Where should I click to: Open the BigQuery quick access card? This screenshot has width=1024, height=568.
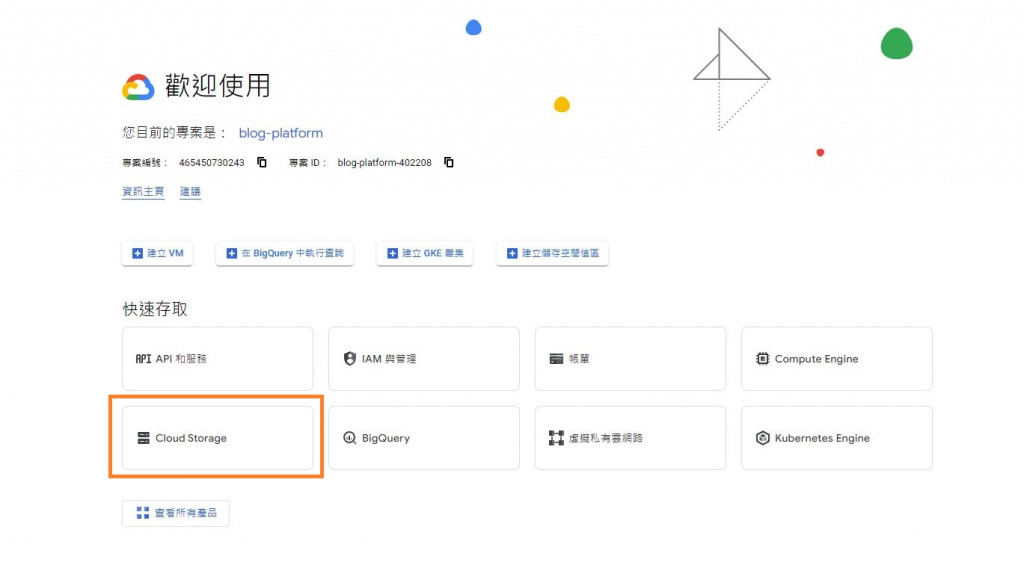tap(424, 438)
